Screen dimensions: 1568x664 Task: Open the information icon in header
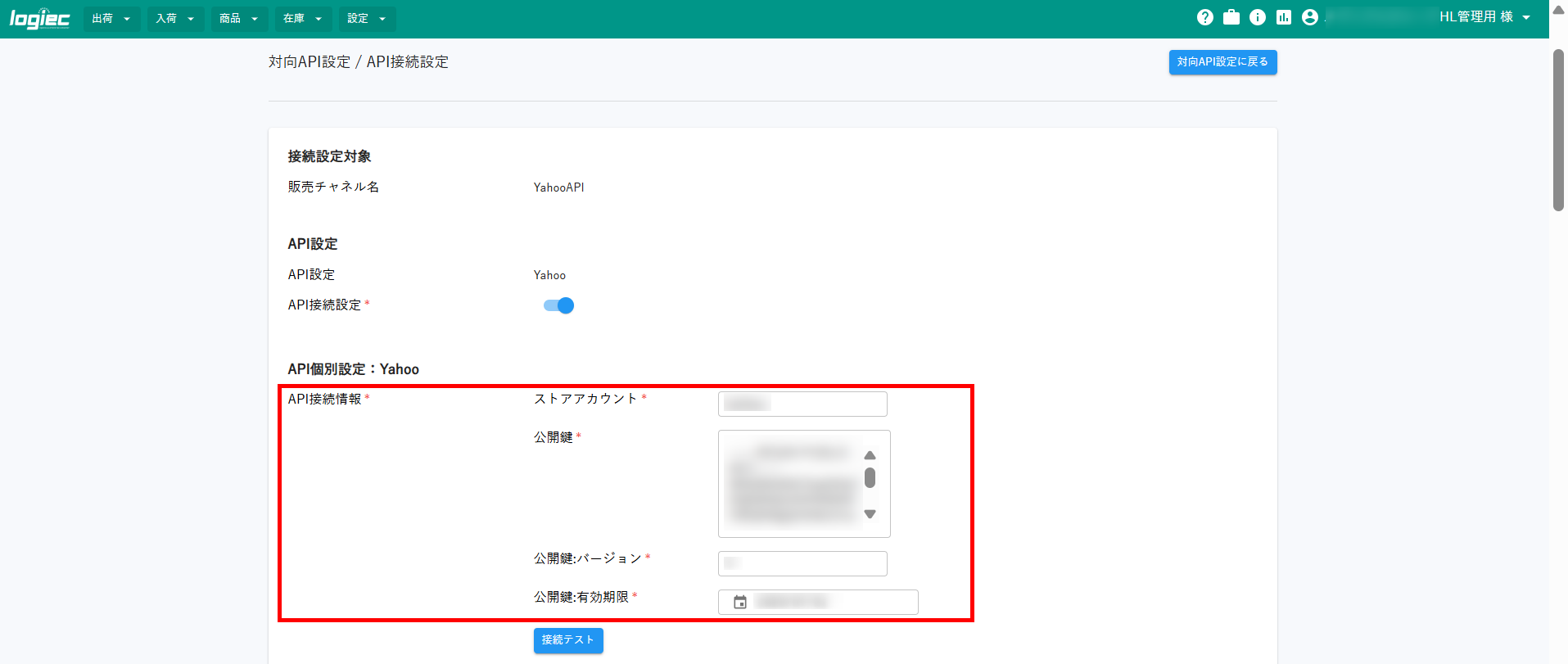(1257, 17)
